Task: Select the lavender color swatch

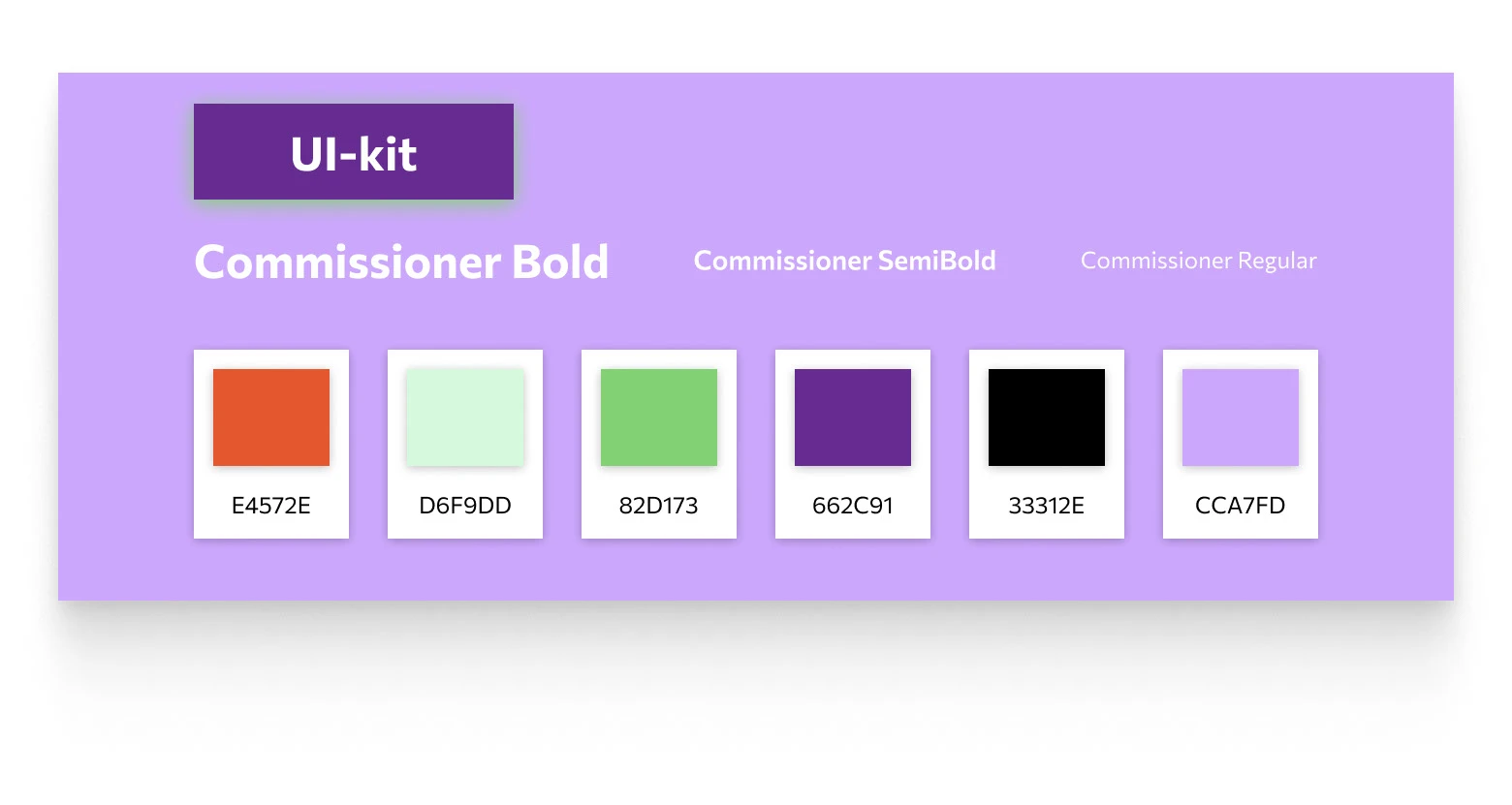Action: click(1241, 418)
